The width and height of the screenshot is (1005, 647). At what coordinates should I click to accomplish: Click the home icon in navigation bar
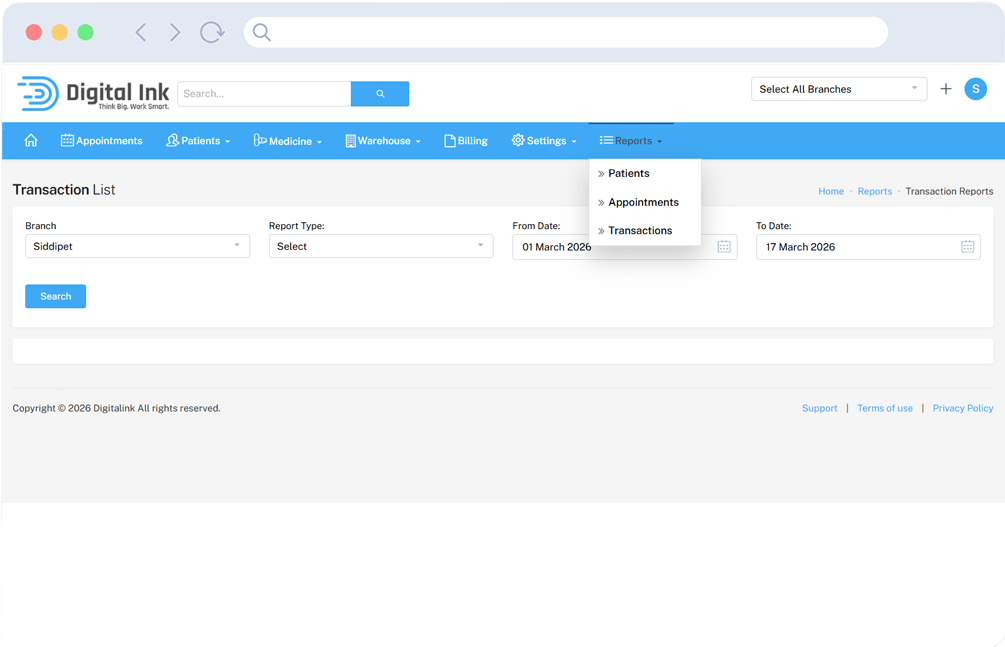coord(31,141)
